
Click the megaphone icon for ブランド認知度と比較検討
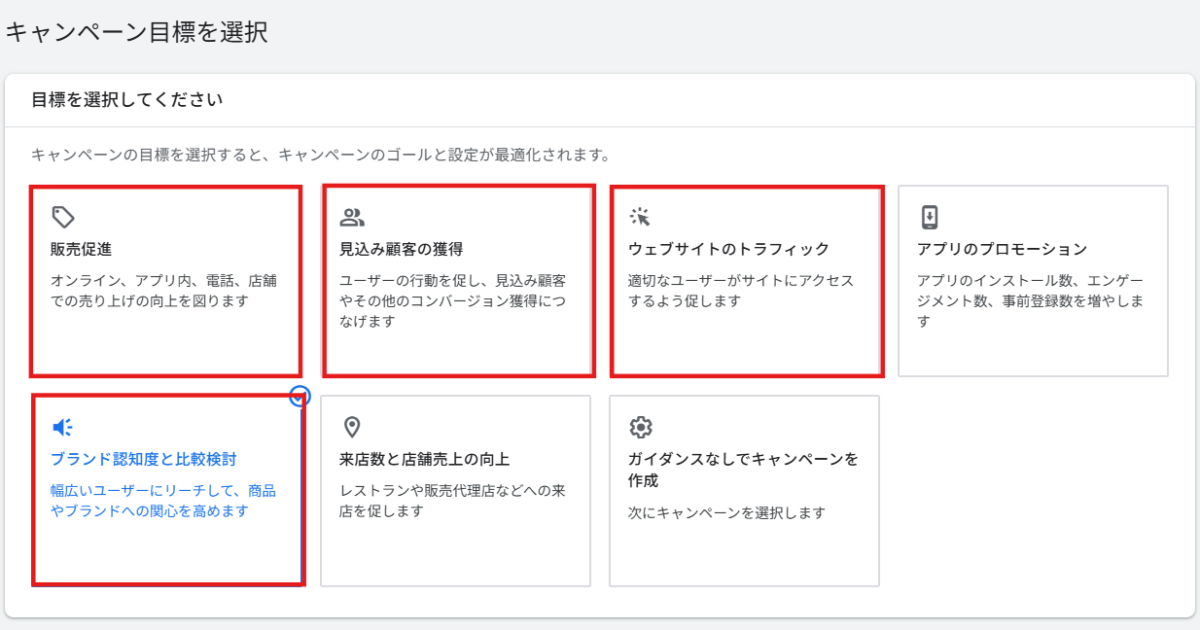coord(63,428)
